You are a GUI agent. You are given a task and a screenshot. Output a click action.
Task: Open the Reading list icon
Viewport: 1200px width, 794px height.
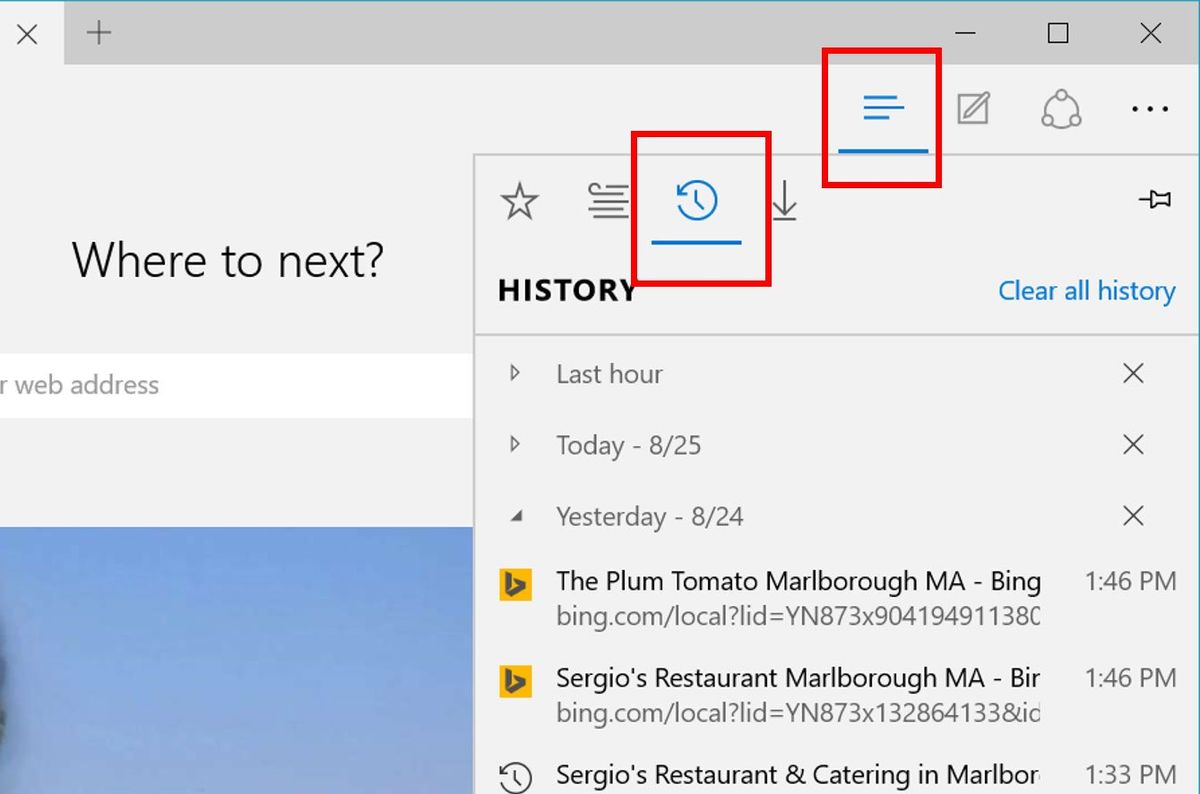click(608, 200)
